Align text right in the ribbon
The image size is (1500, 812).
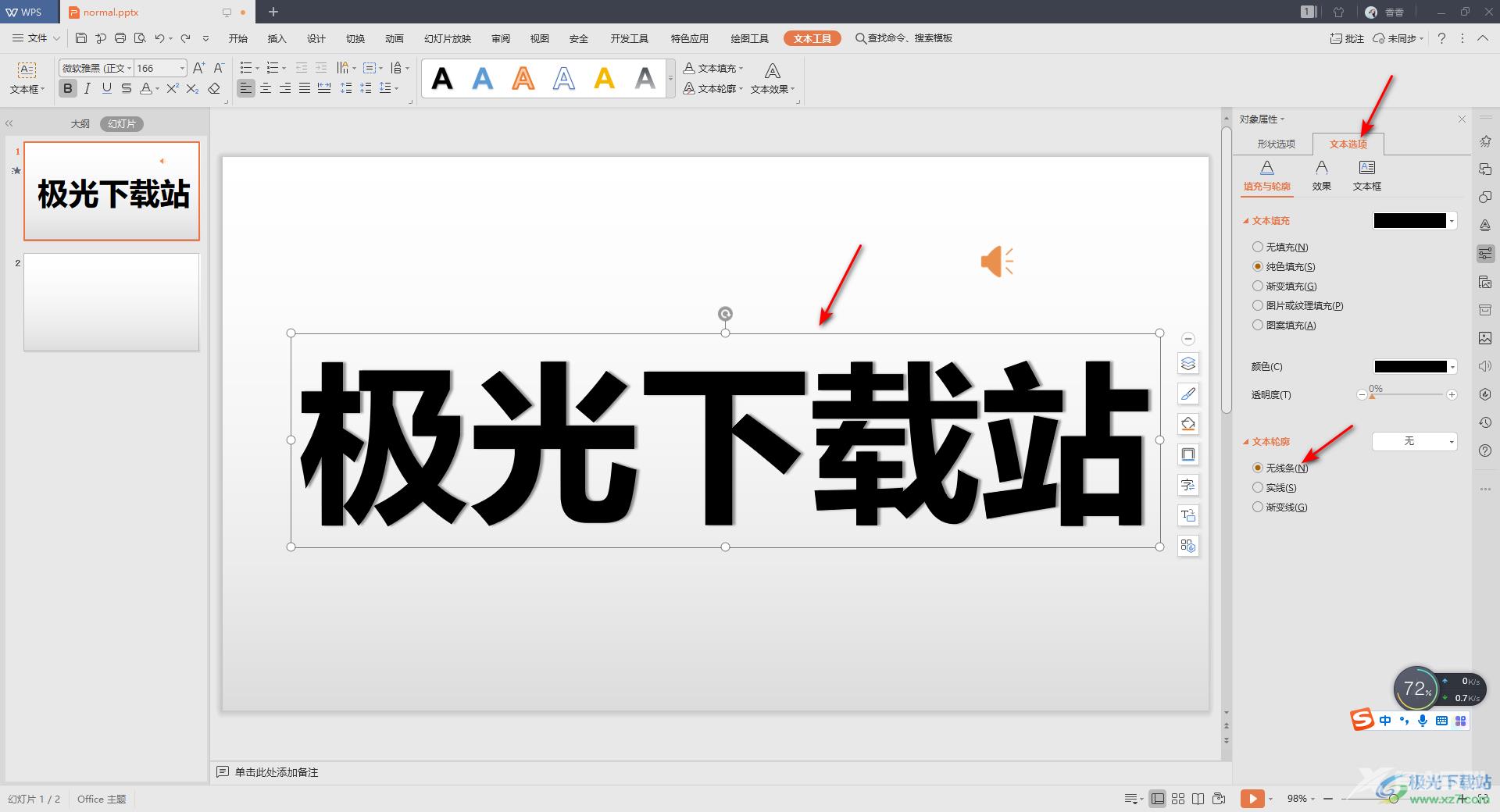(285, 88)
